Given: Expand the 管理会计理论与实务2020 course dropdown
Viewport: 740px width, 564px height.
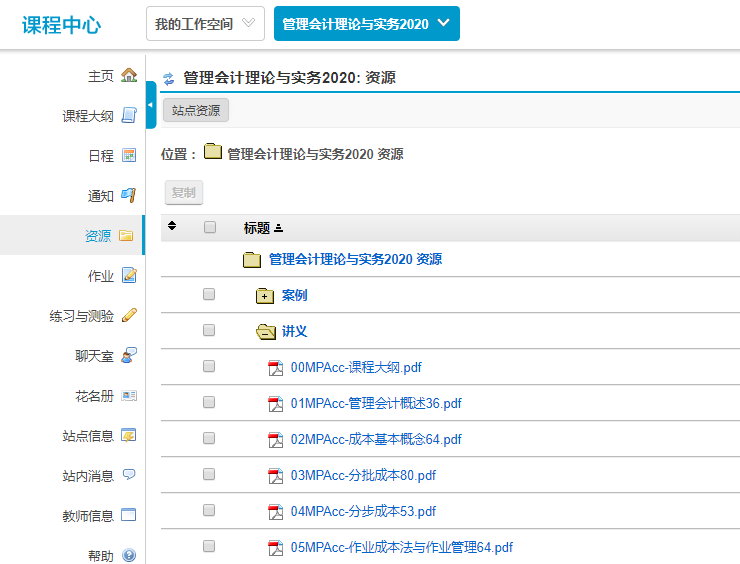Looking at the screenshot, I should pos(366,23).
